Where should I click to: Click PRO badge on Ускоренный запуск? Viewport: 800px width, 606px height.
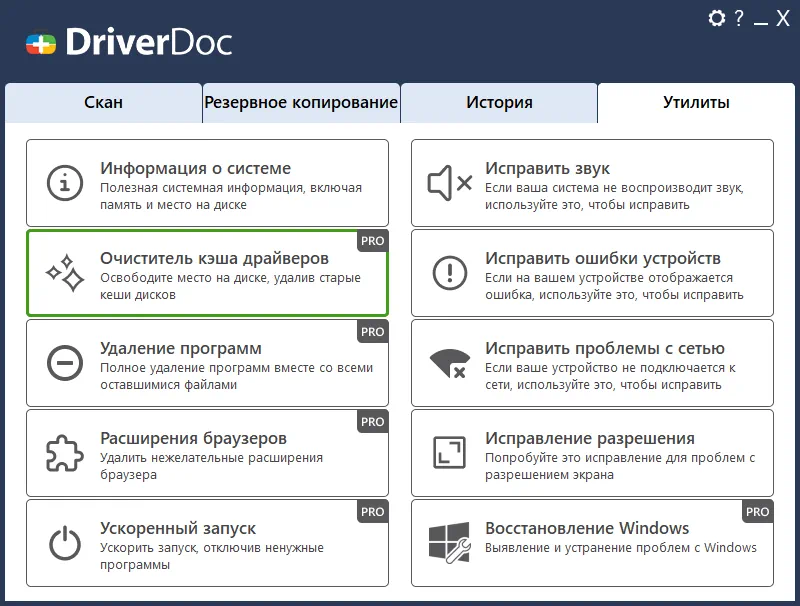372,512
